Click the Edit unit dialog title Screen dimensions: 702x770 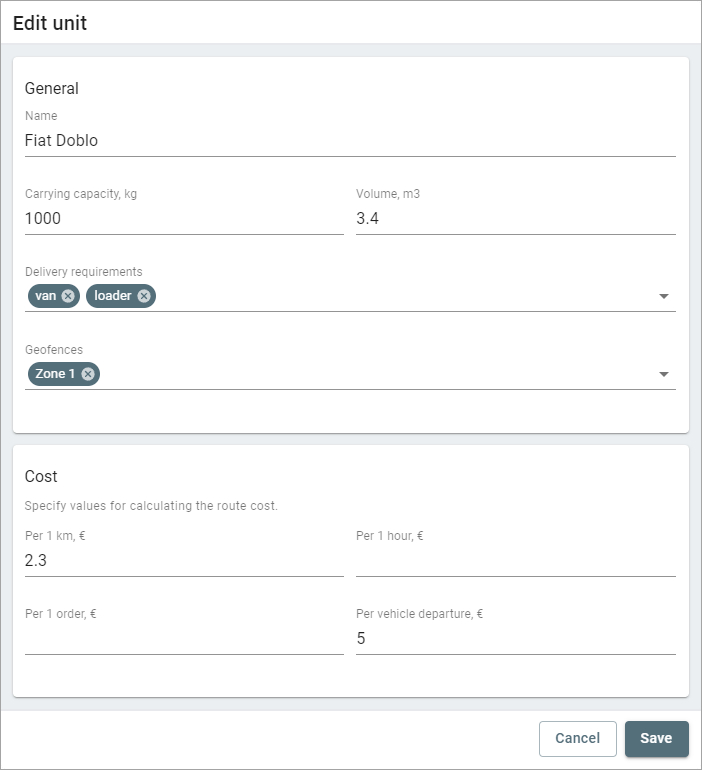pos(50,23)
